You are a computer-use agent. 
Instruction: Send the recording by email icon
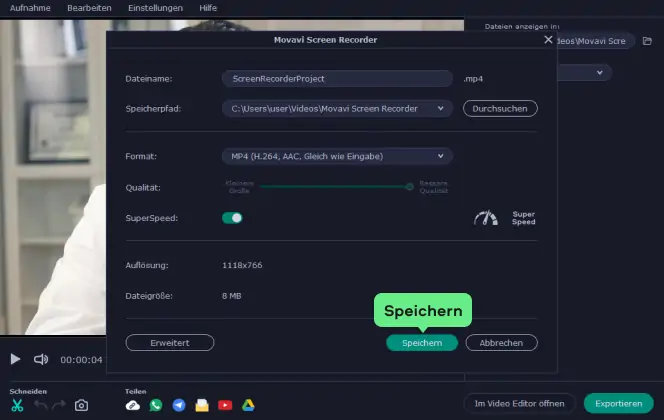[202, 405]
